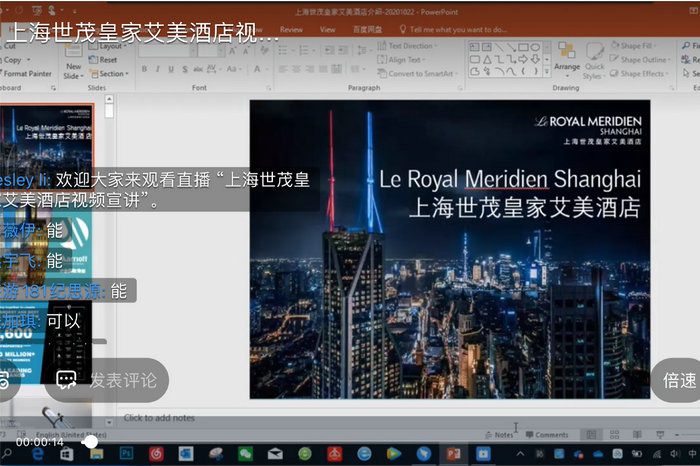Click the Bold formatting icon
The width and height of the screenshot is (700, 466).
pyautogui.click(x=144, y=69)
